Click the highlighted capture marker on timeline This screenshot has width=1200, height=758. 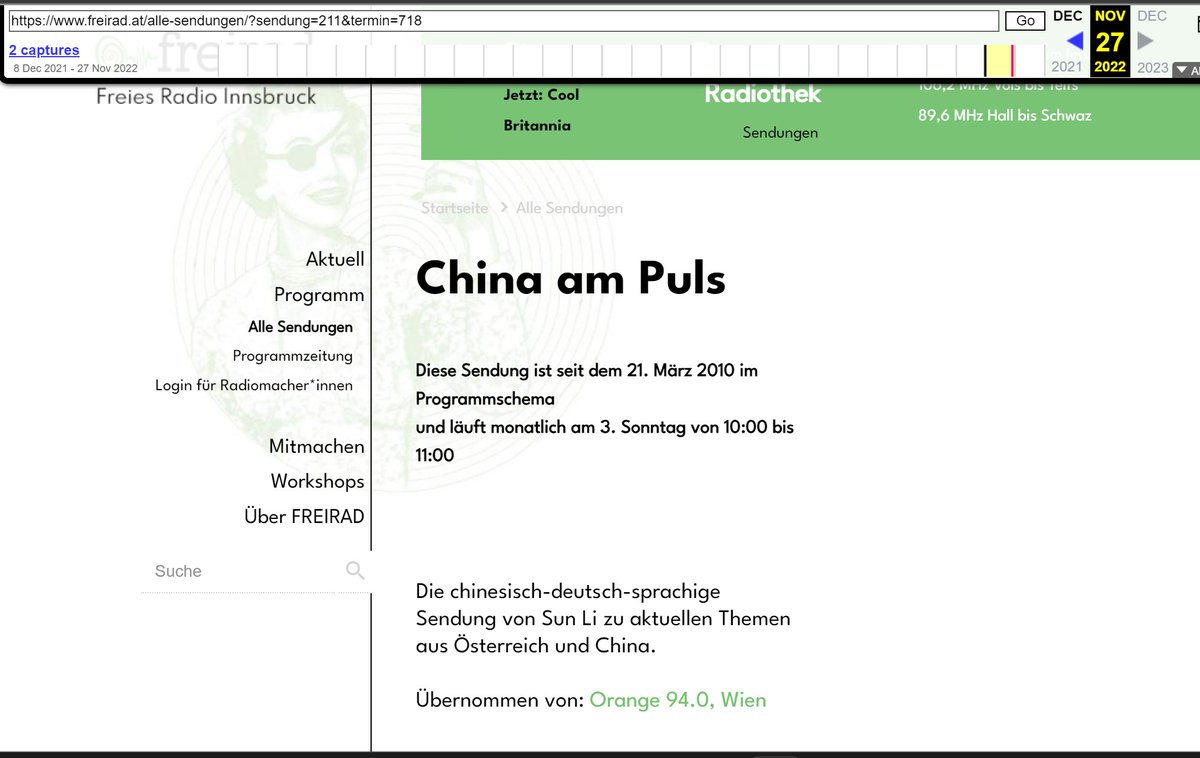(998, 61)
